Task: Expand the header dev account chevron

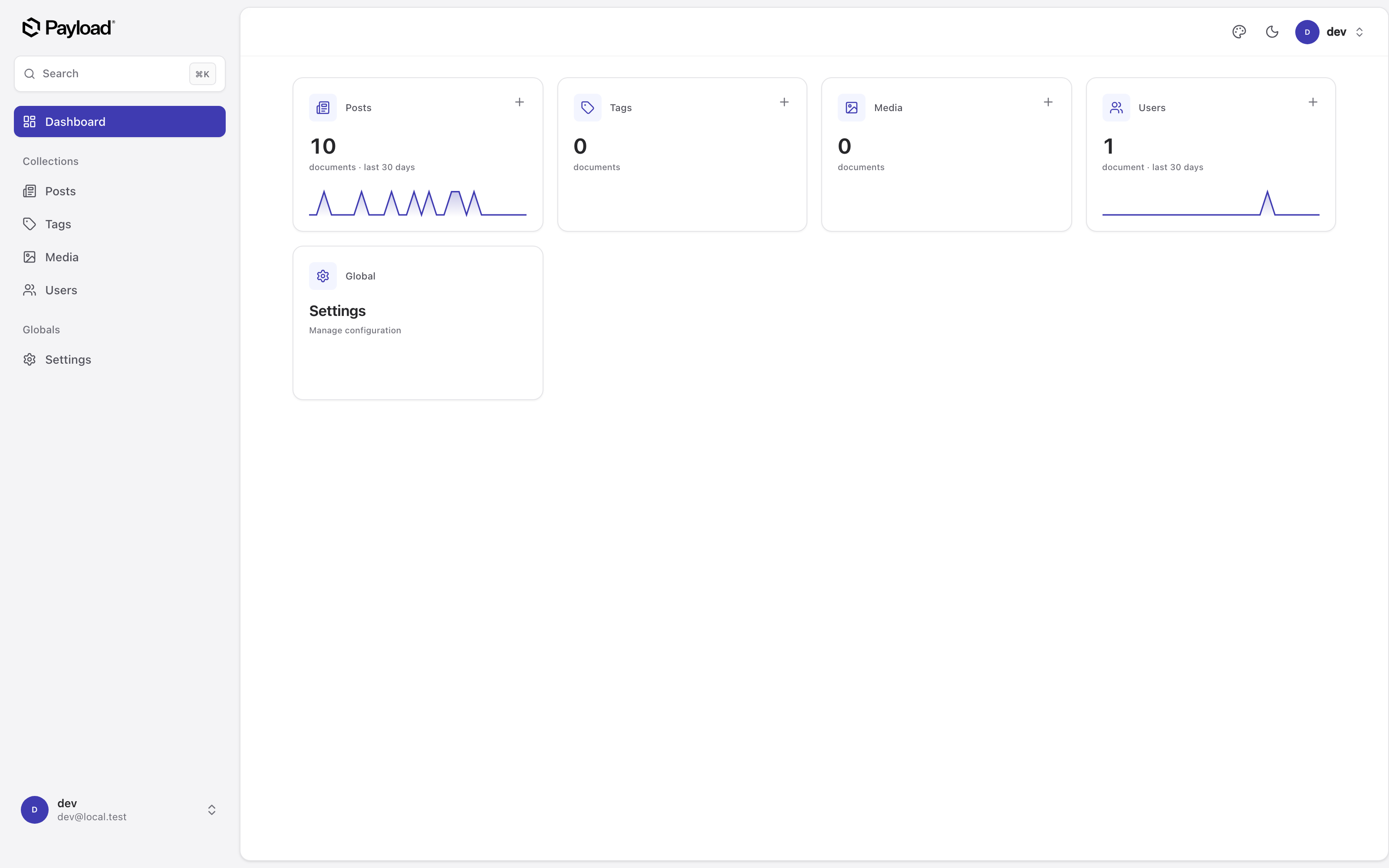Action: (x=1359, y=32)
